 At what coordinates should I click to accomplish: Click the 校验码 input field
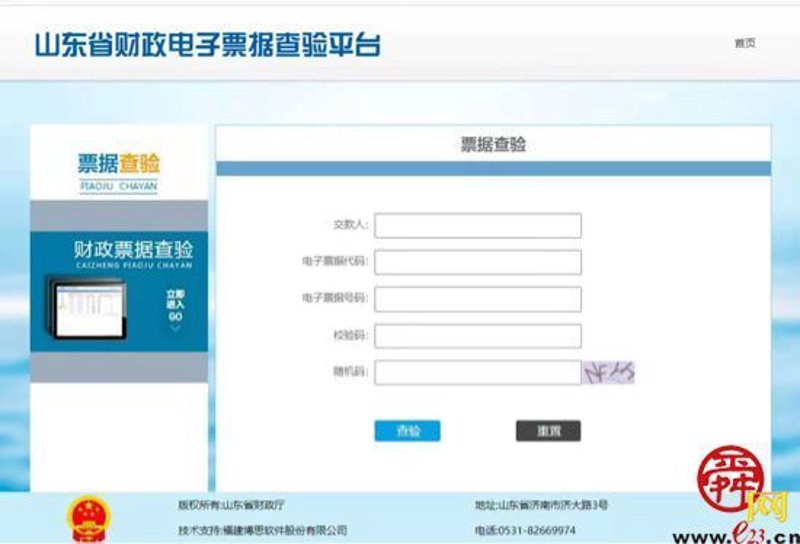[478, 336]
